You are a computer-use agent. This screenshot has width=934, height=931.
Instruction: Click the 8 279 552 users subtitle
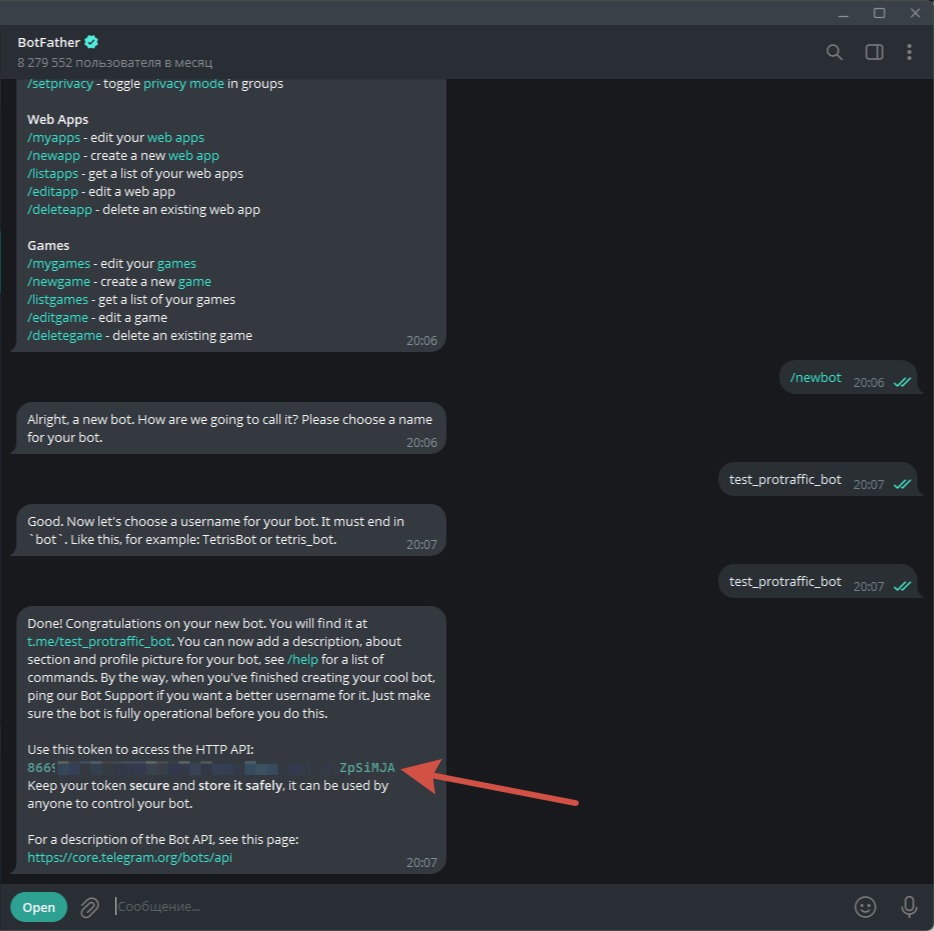click(x=114, y=63)
